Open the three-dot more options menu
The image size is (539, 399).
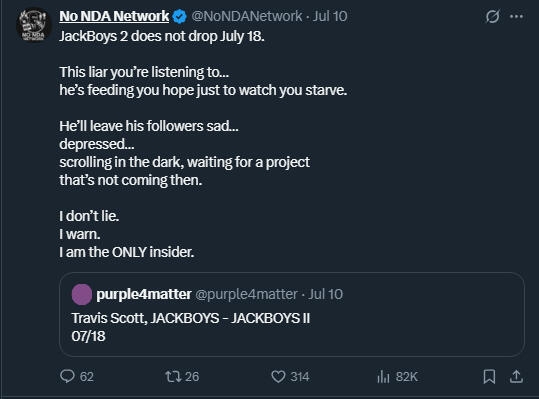point(516,16)
